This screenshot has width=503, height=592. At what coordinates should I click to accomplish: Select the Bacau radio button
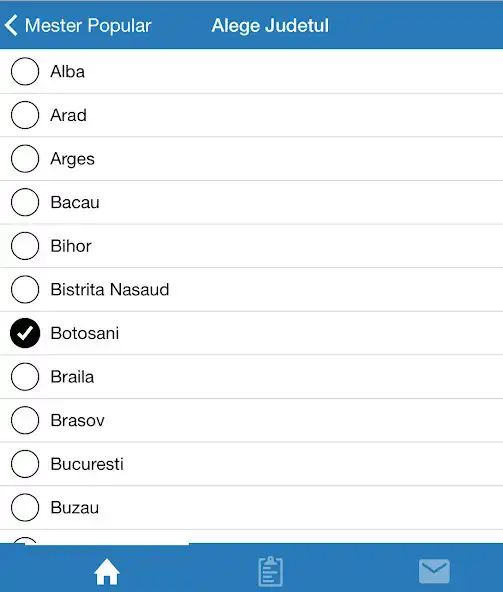25,202
